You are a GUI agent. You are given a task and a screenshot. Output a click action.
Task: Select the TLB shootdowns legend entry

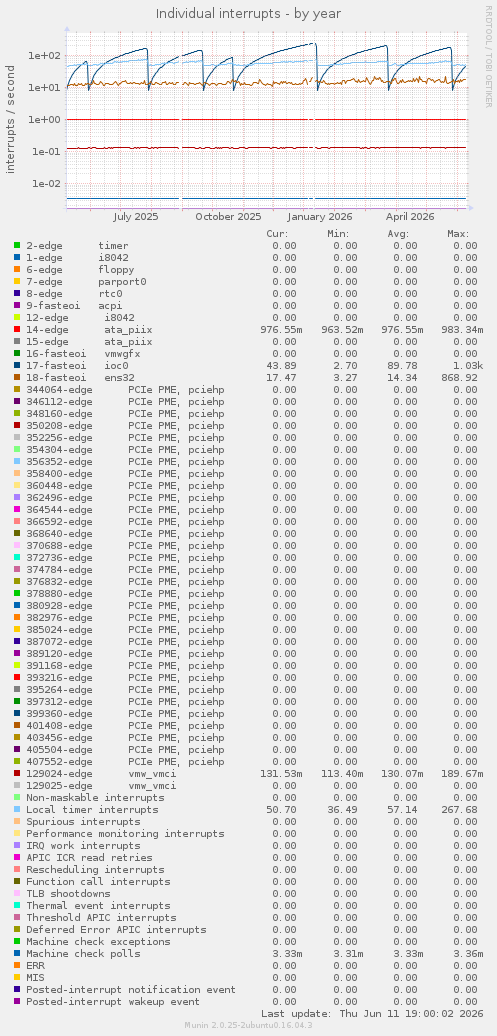(68, 893)
